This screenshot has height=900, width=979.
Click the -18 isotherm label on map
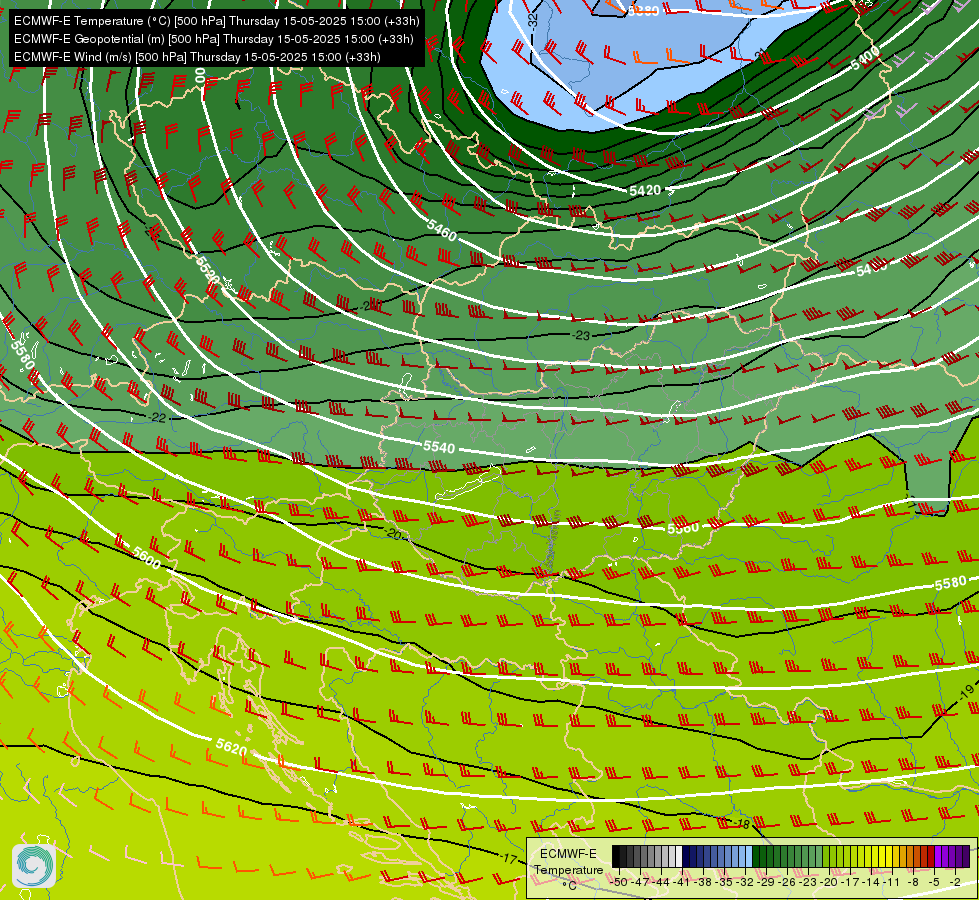[x=741, y=824]
